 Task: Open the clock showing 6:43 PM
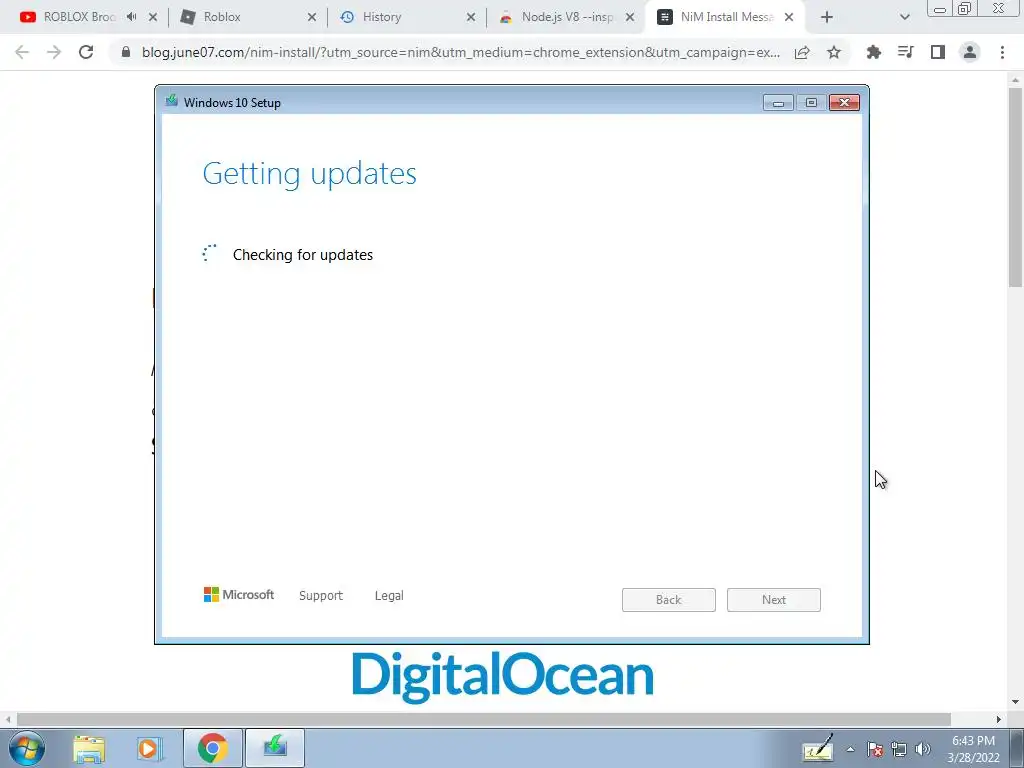973,749
